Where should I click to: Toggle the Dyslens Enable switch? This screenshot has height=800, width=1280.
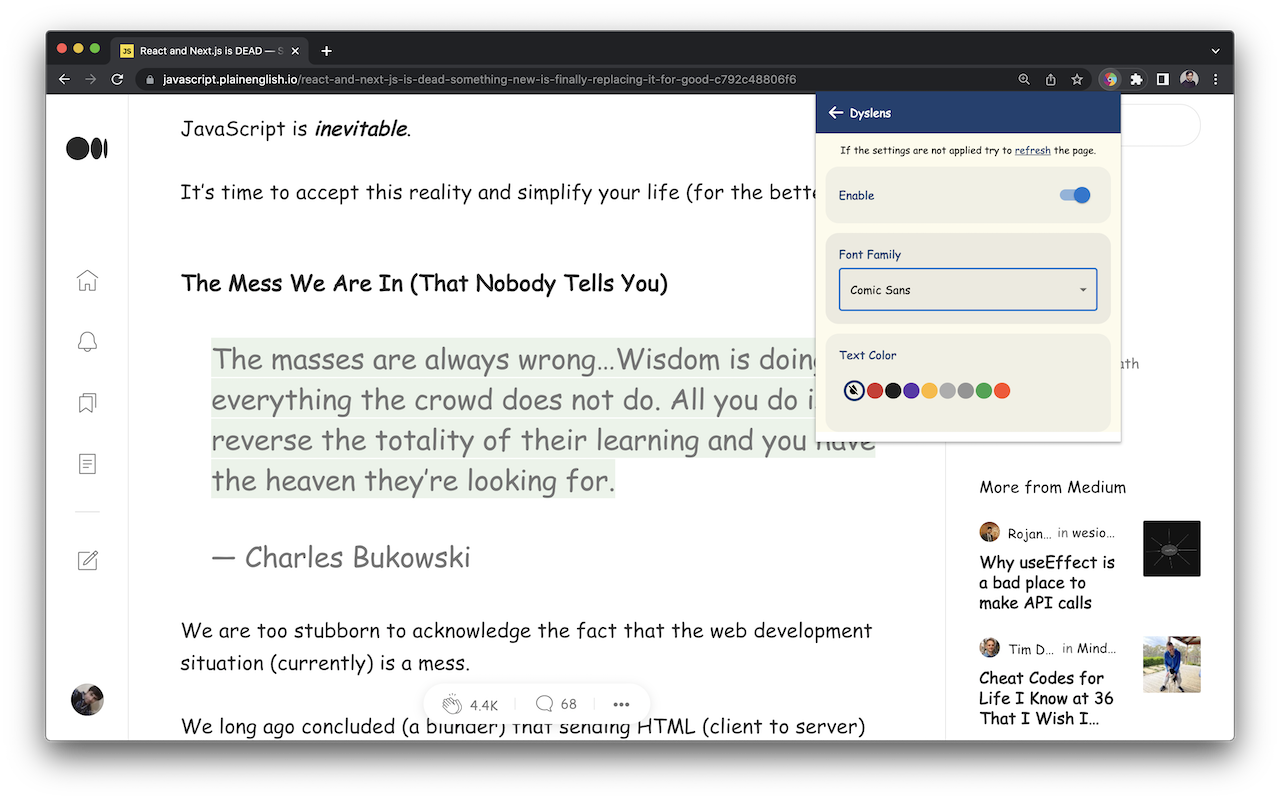(x=1074, y=195)
